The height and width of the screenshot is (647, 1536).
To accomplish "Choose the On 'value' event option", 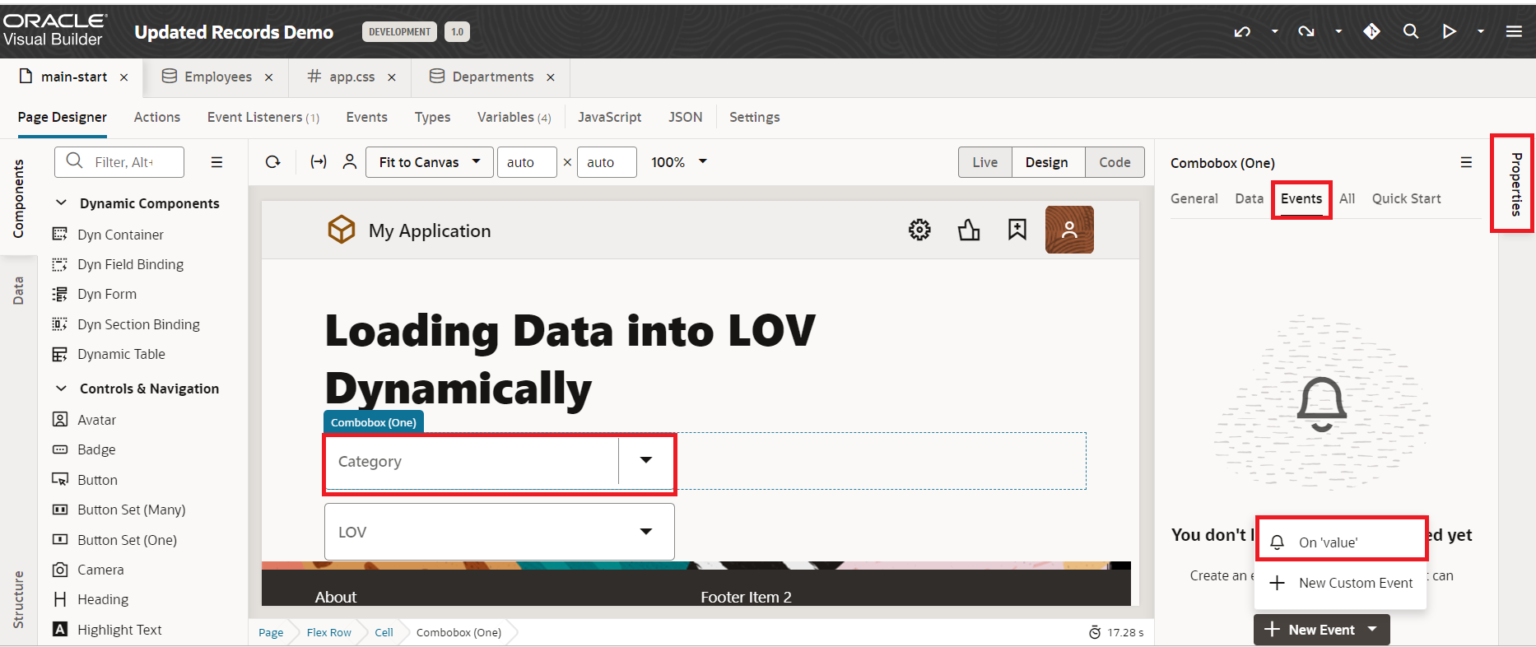I will 1340,542.
